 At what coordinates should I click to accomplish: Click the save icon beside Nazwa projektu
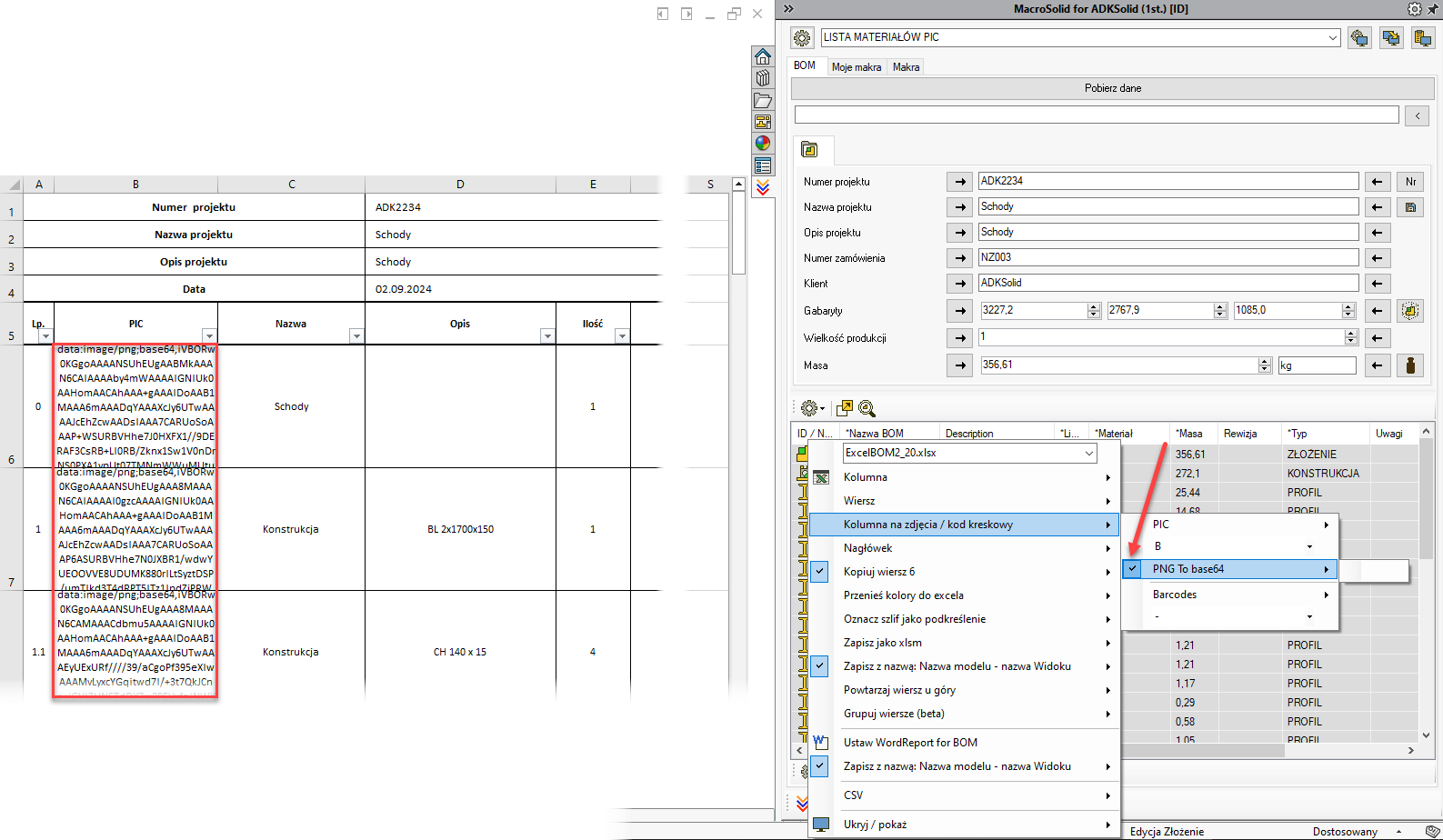[x=1410, y=207]
